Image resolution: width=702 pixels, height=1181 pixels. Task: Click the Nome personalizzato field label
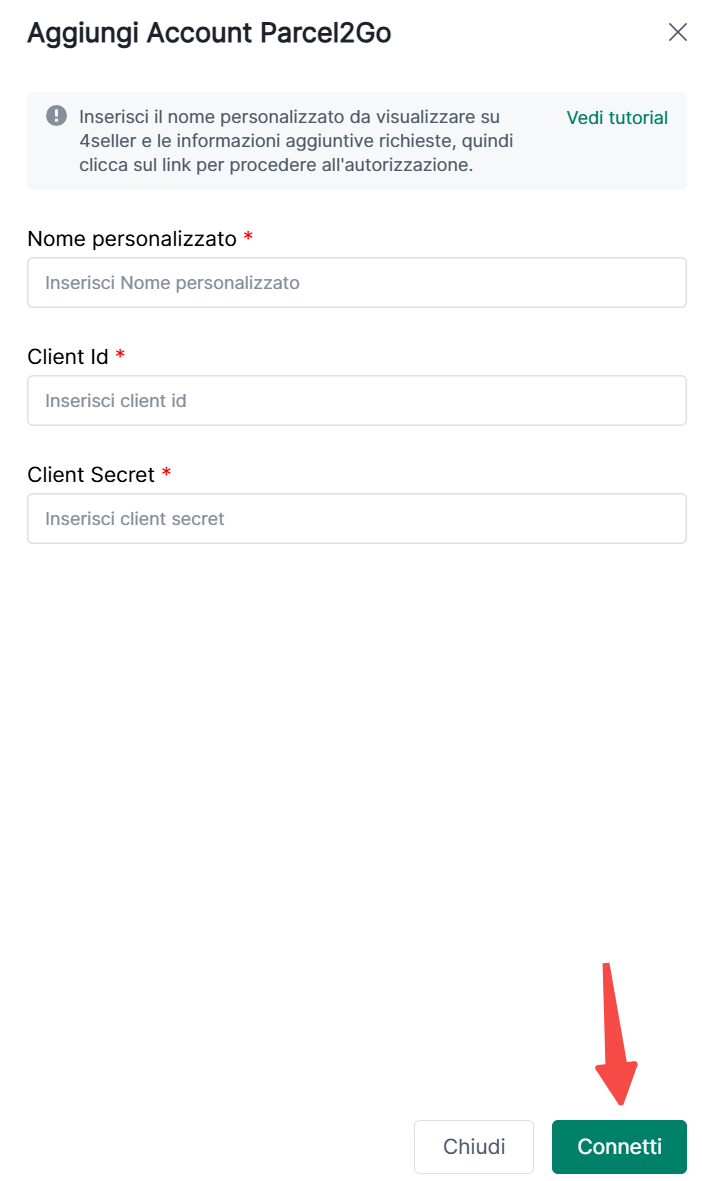pos(131,239)
